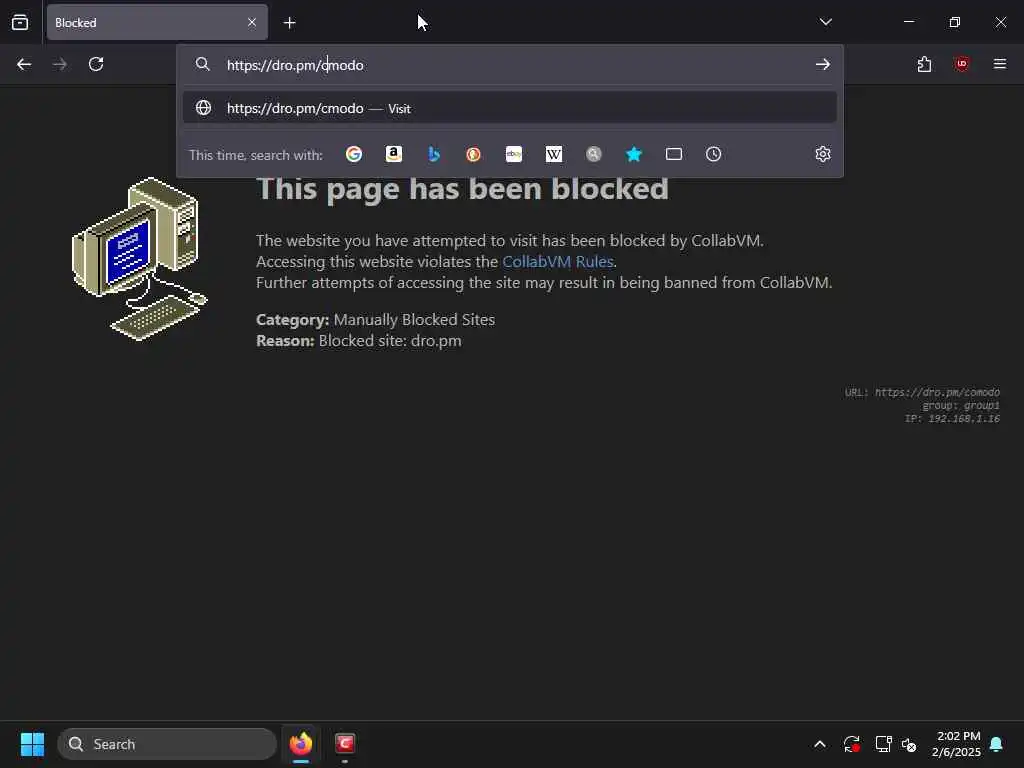Click the 'IP: 192.168.1.16' text
Screen dimensions: 1024x768
click(x=952, y=419)
